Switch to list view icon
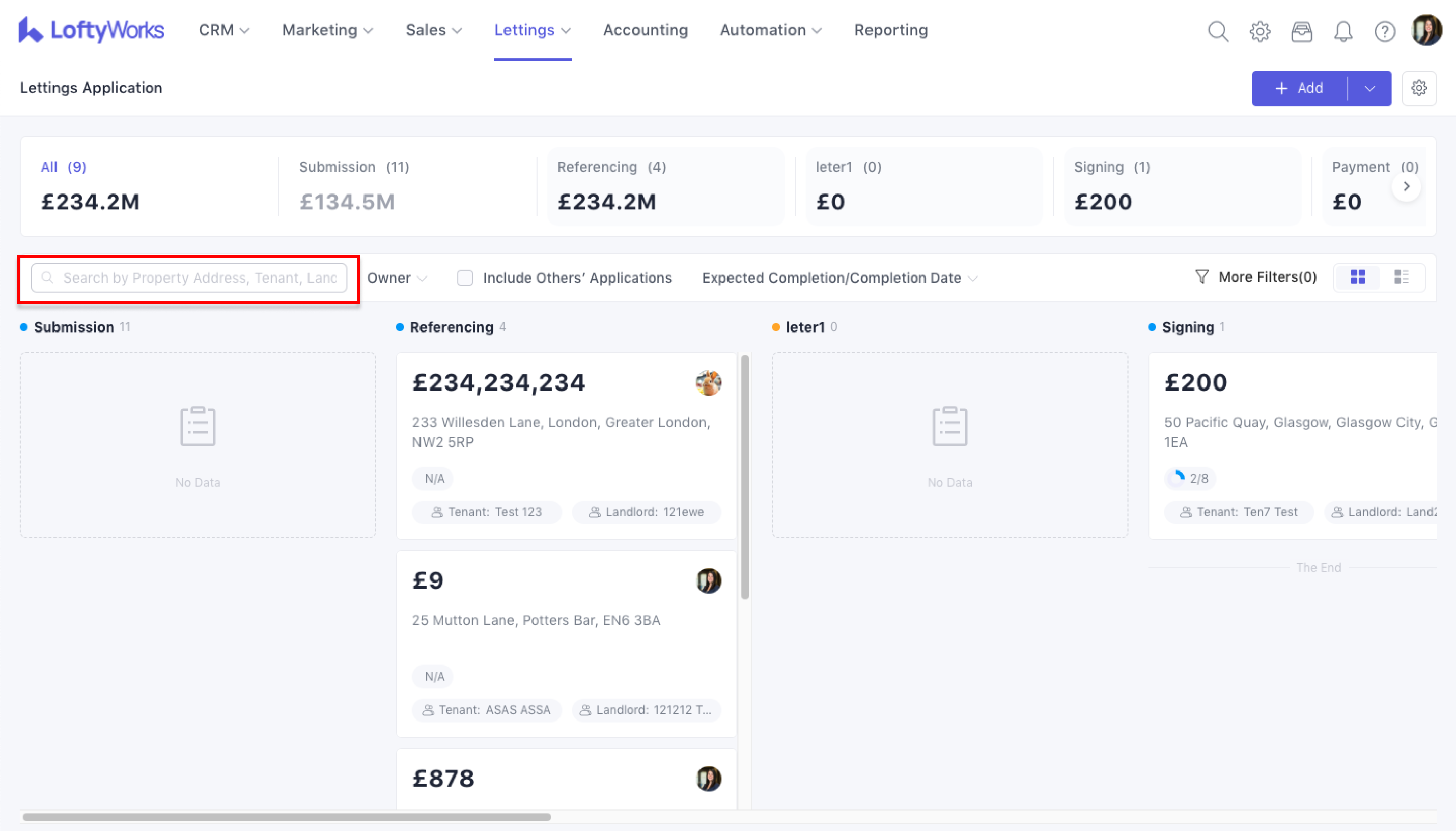Screen dimensions: 1456x831 (1401, 277)
